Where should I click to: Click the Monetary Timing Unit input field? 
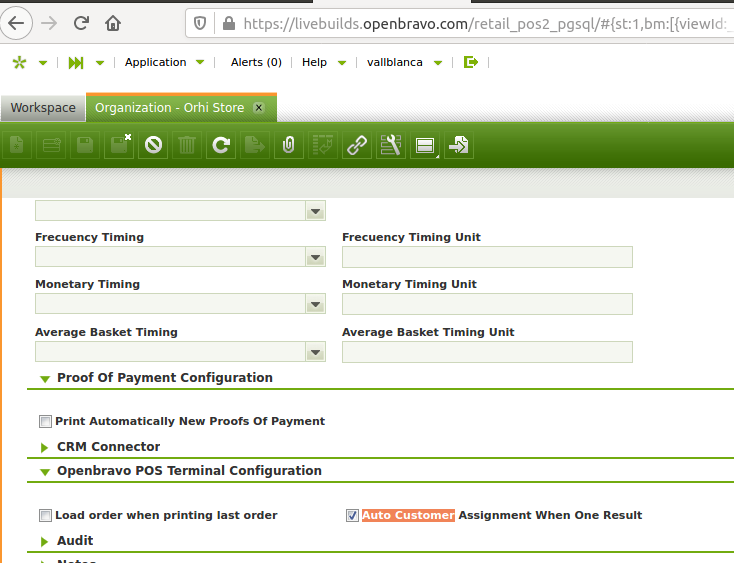[487, 304]
